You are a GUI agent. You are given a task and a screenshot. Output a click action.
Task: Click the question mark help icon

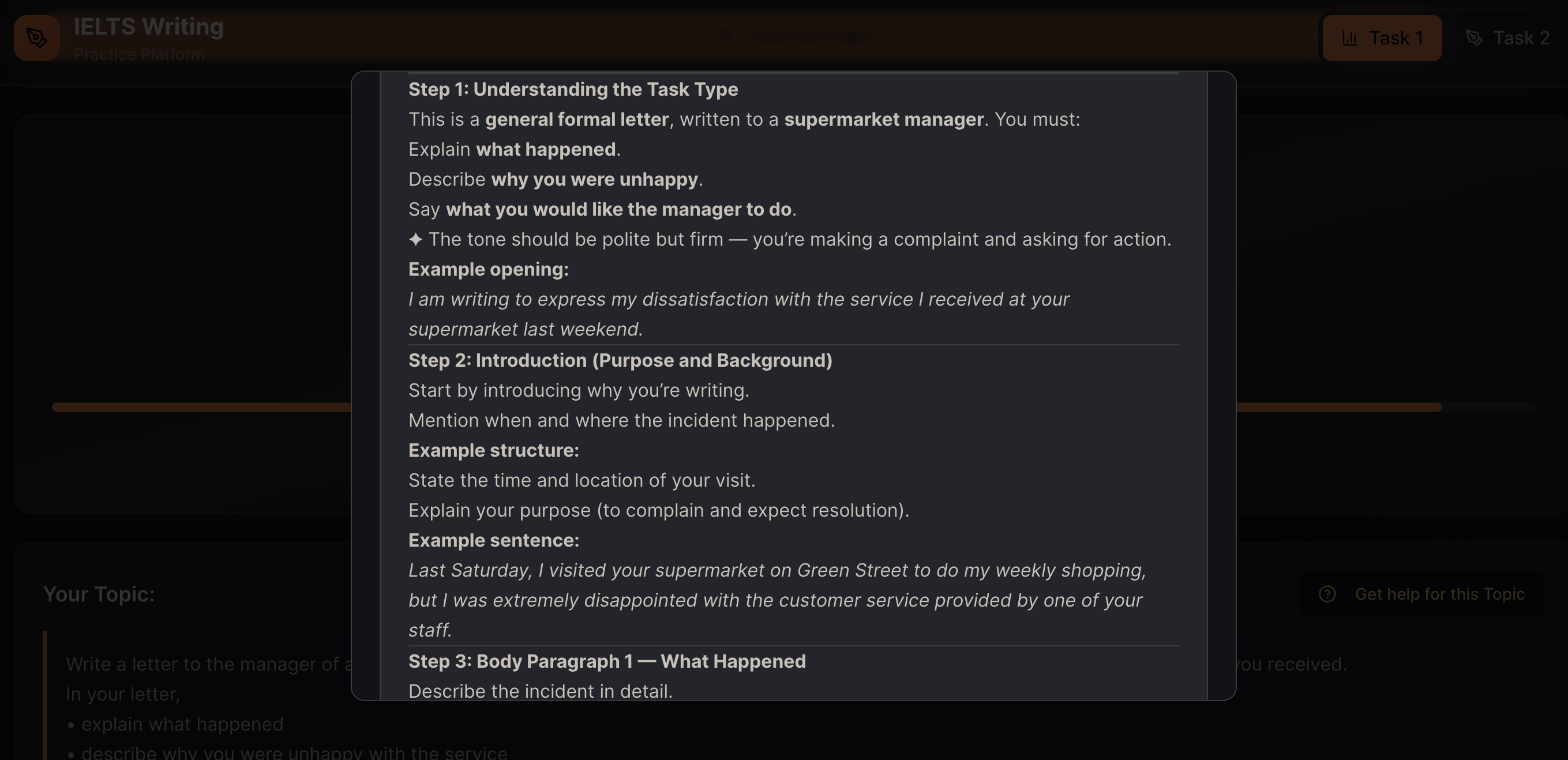pos(1327,594)
